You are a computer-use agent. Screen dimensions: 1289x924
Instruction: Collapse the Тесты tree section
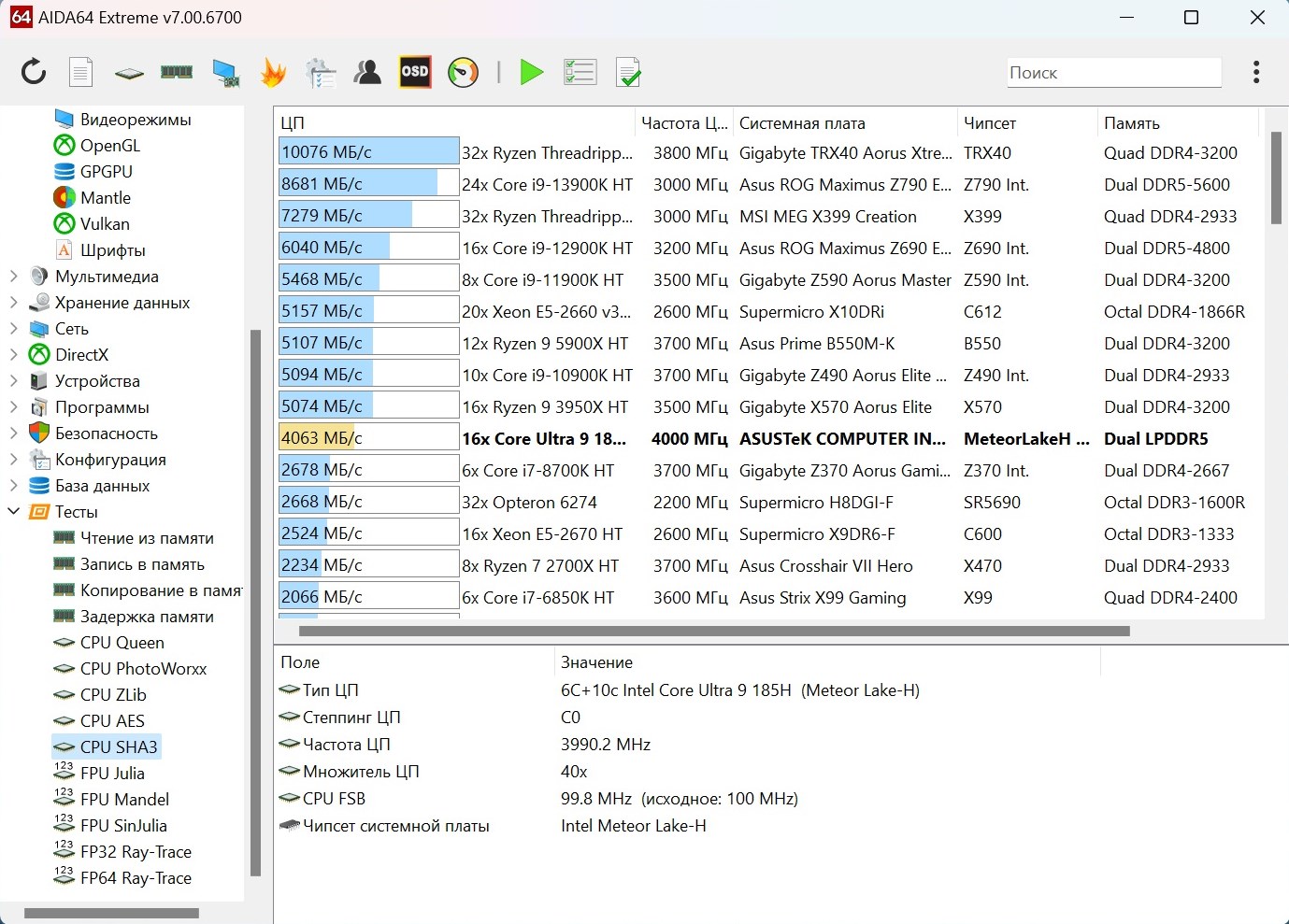14,512
